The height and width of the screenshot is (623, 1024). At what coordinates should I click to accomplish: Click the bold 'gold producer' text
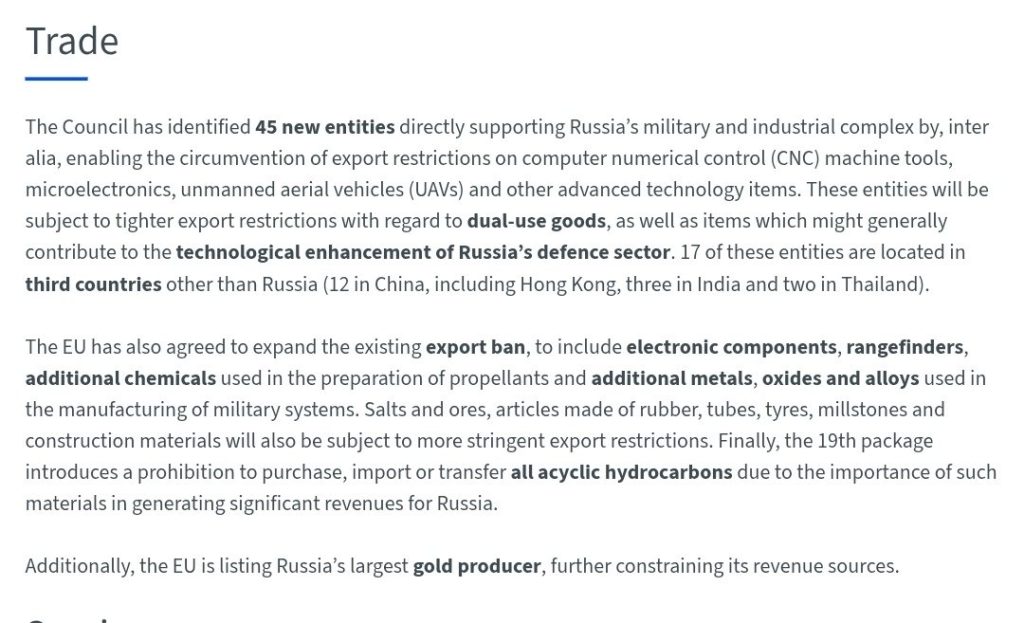[x=477, y=566]
